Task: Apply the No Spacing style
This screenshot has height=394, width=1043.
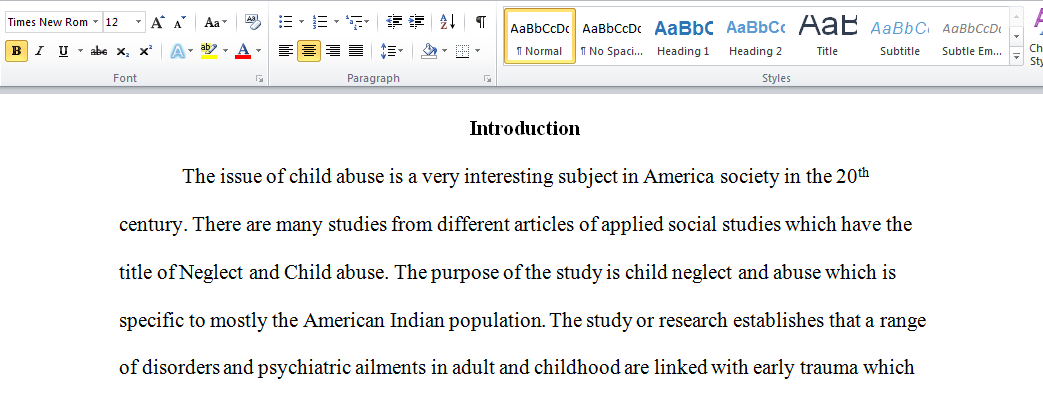Action: 611,37
